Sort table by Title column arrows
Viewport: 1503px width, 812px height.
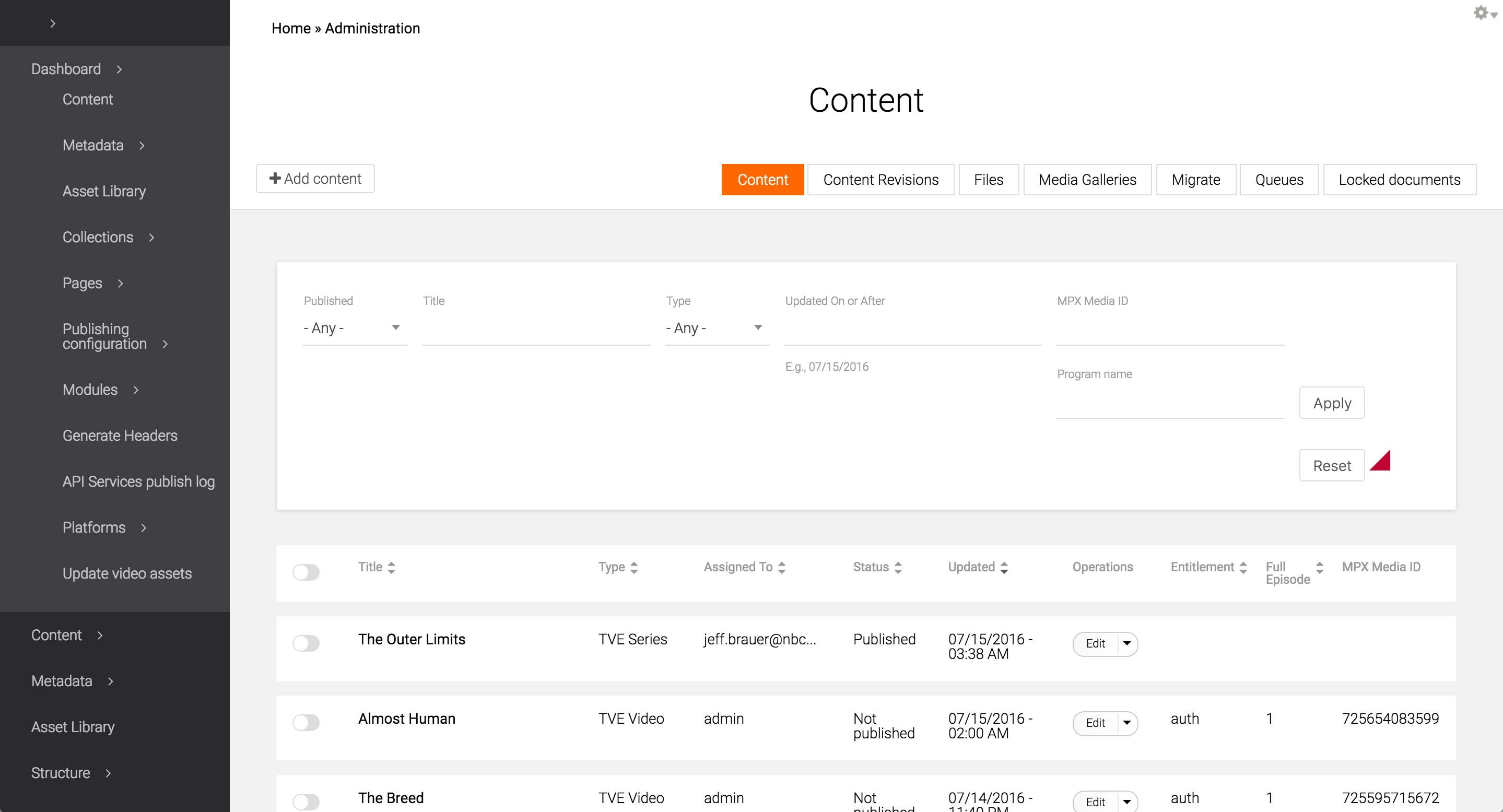[392, 567]
